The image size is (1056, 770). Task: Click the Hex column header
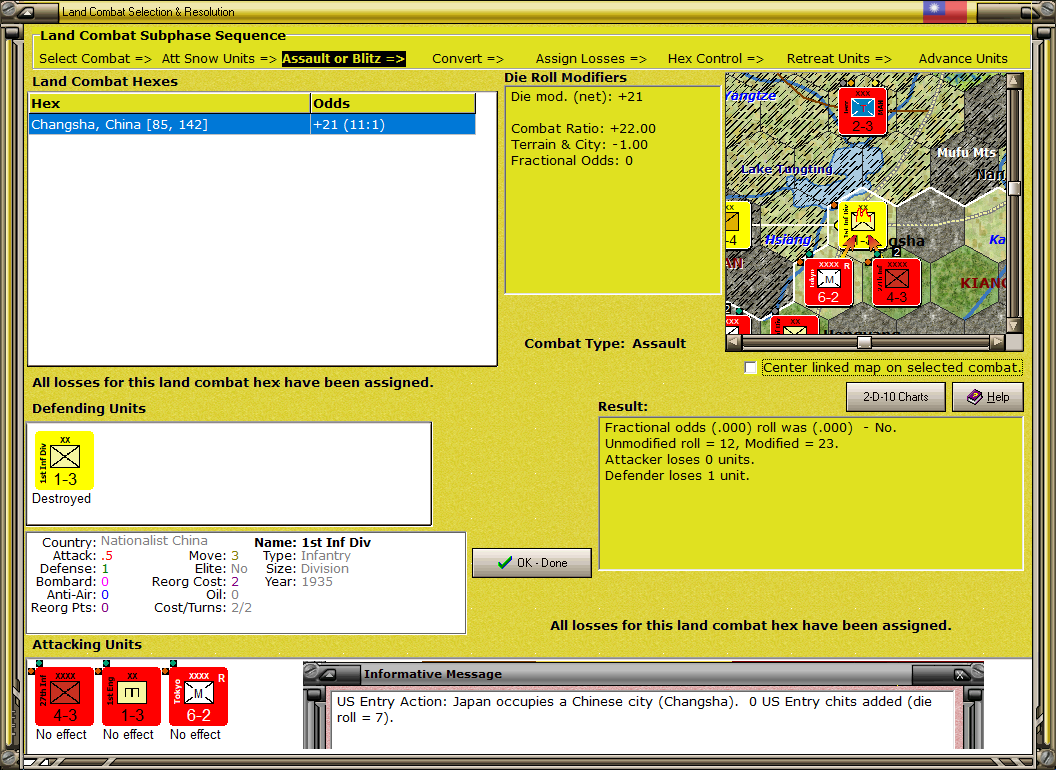tap(169, 104)
